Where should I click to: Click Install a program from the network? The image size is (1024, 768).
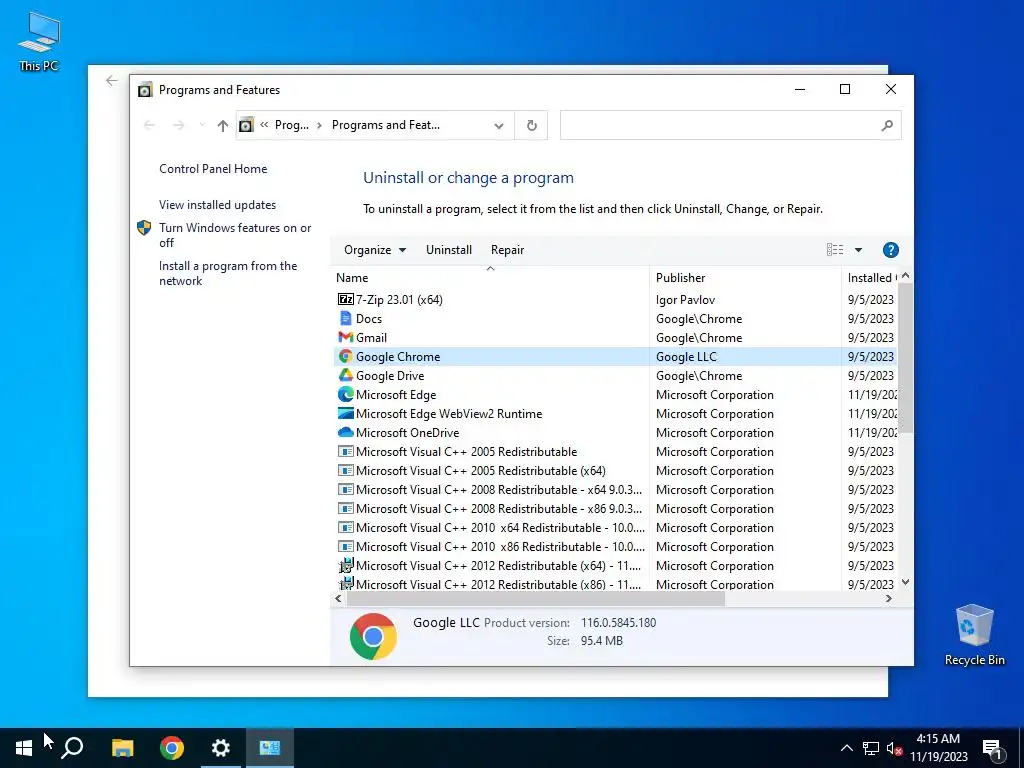pos(228,274)
